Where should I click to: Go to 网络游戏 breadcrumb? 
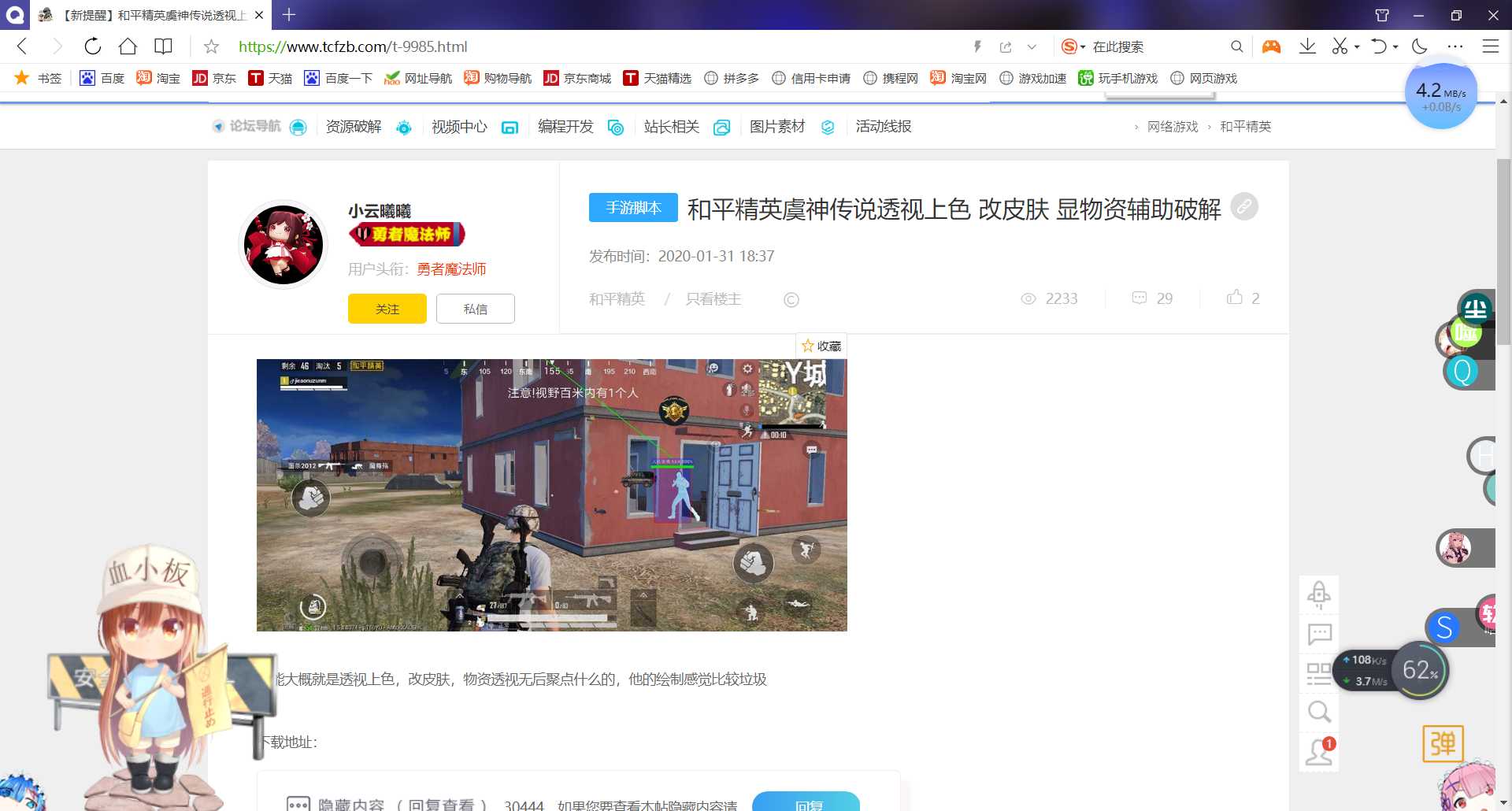1173,127
